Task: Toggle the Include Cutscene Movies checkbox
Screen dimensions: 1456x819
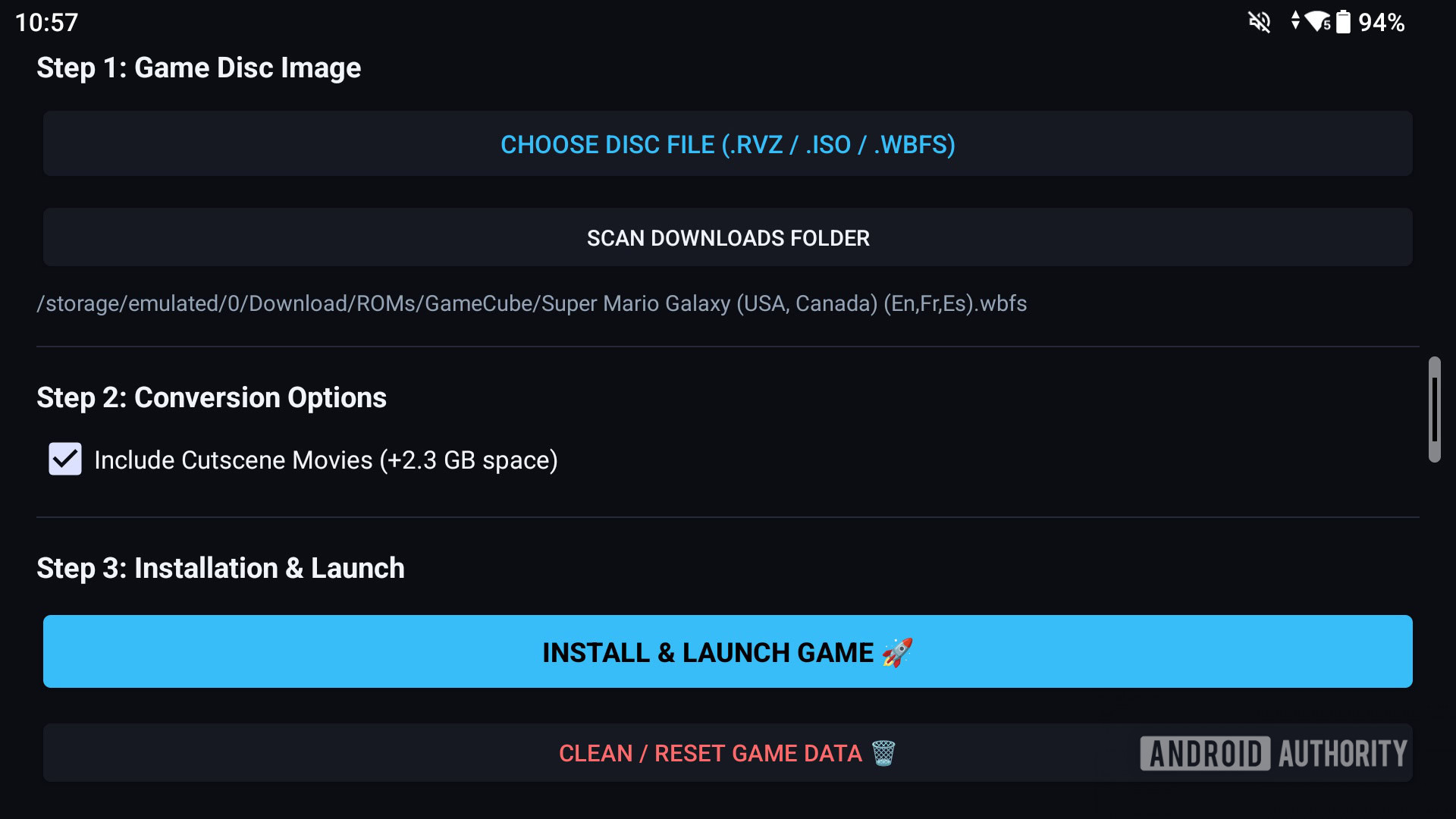Action: 65,460
